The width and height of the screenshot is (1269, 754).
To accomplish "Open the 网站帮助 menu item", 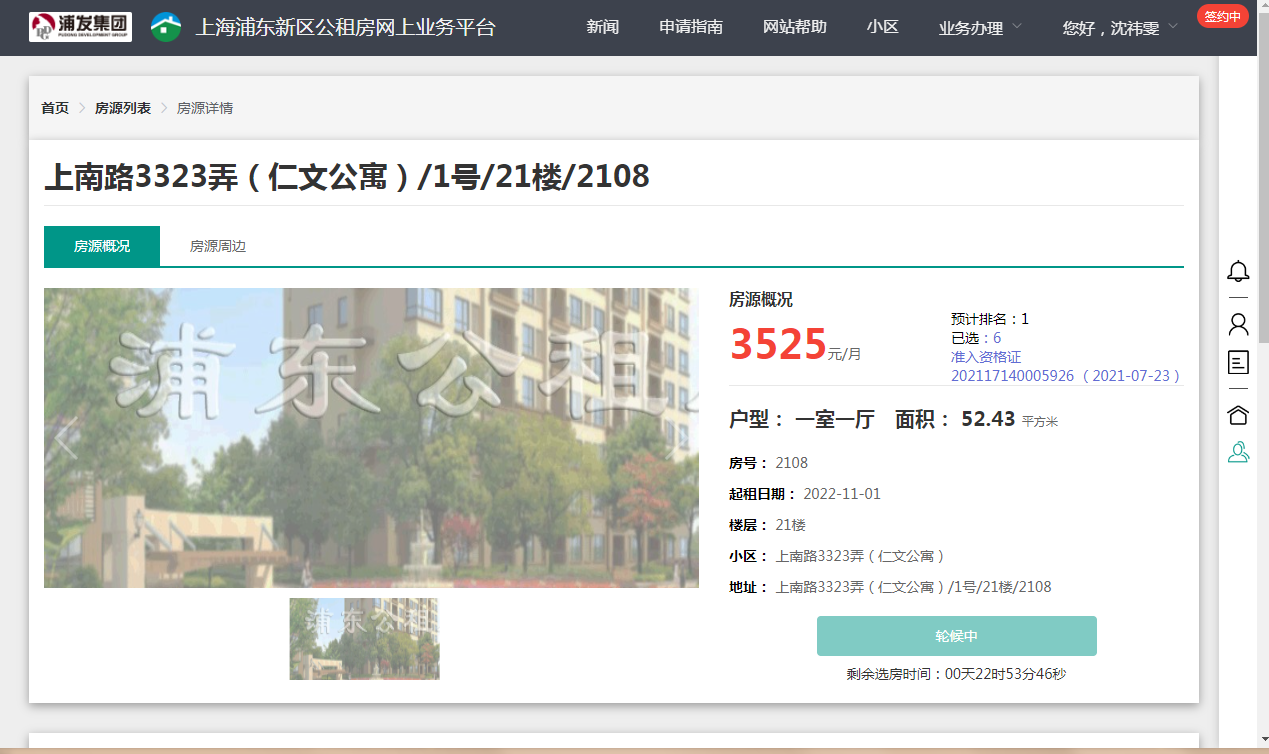I will 795,27.
